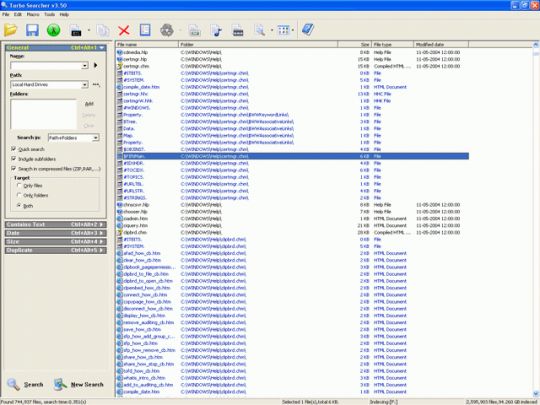Screen dimensions: 540x405
Task: Open the Macro menu
Action: (33, 14)
